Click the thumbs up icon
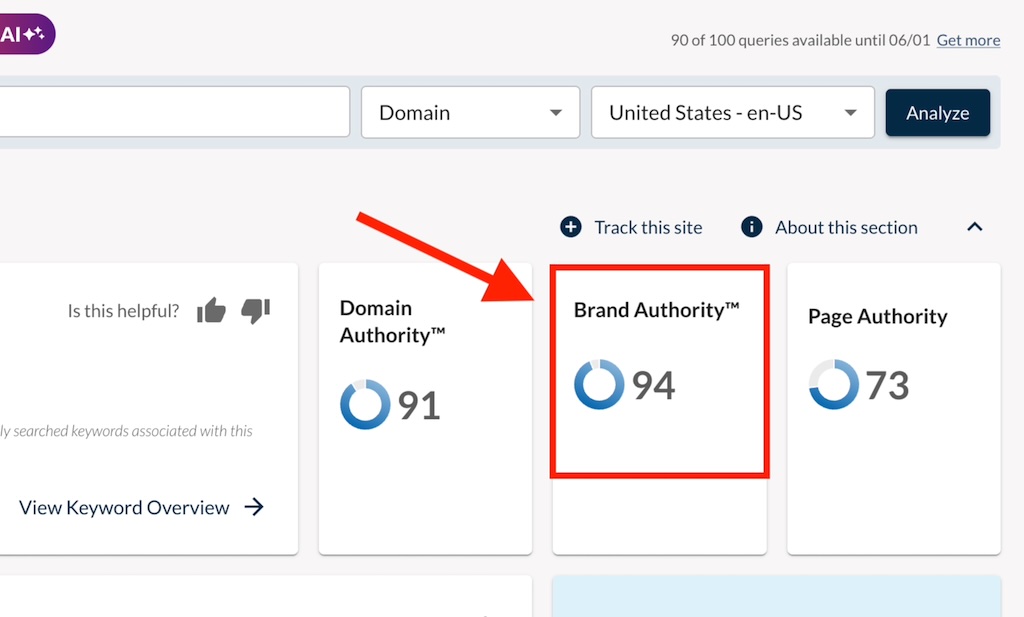1024x617 pixels. [x=212, y=310]
